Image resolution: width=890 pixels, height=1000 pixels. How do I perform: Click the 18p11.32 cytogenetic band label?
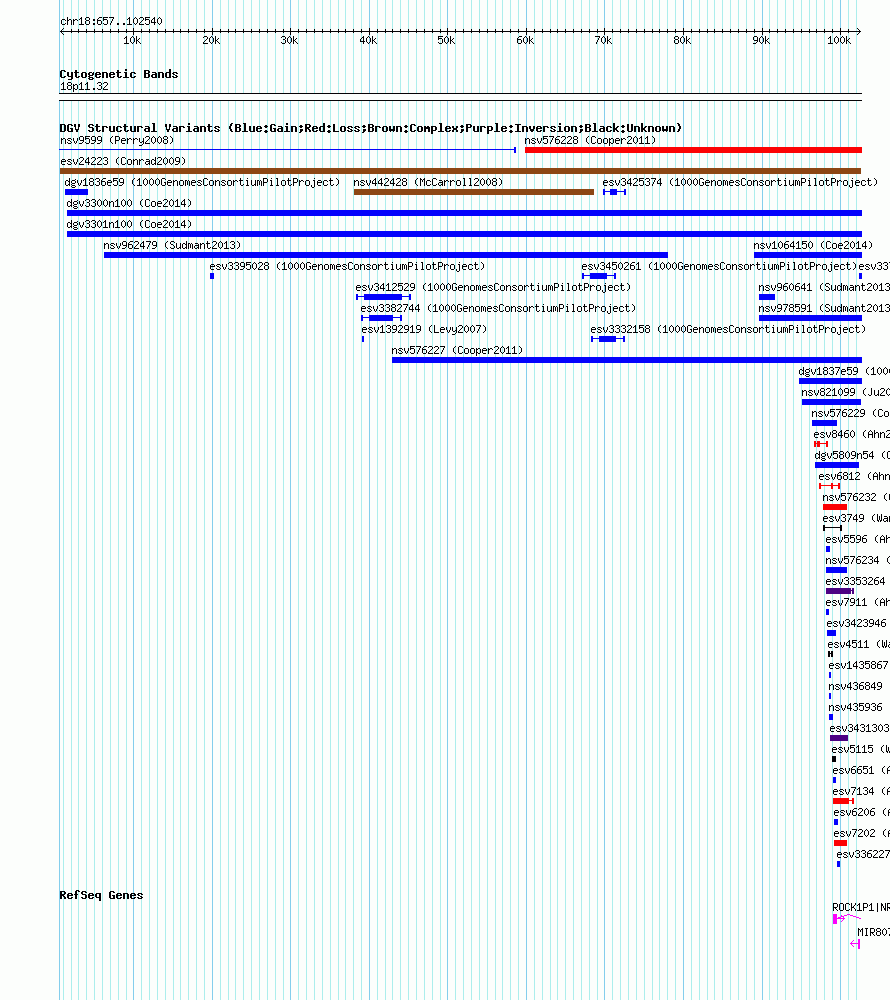[x=84, y=87]
